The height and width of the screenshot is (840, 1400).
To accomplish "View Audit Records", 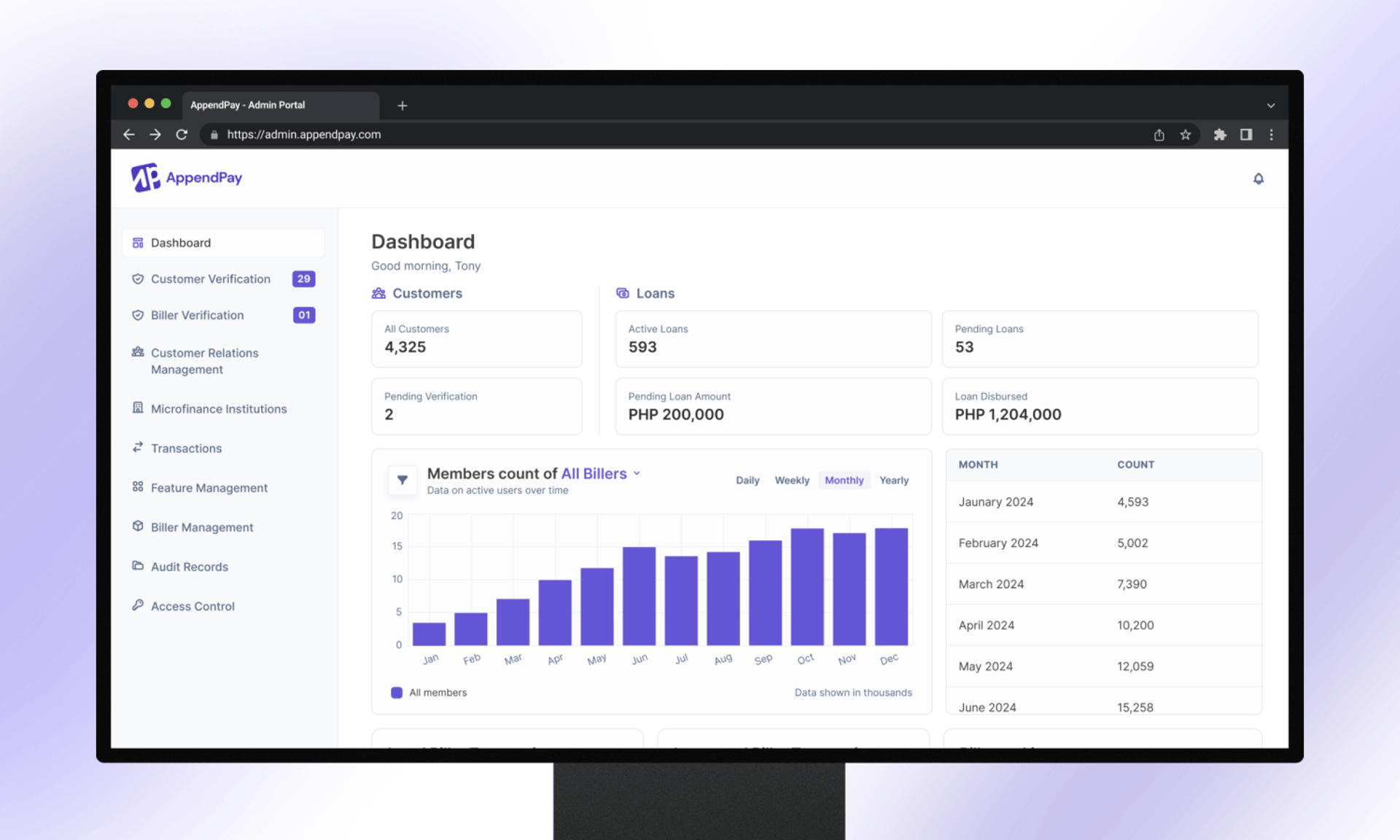I will (223, 567).
